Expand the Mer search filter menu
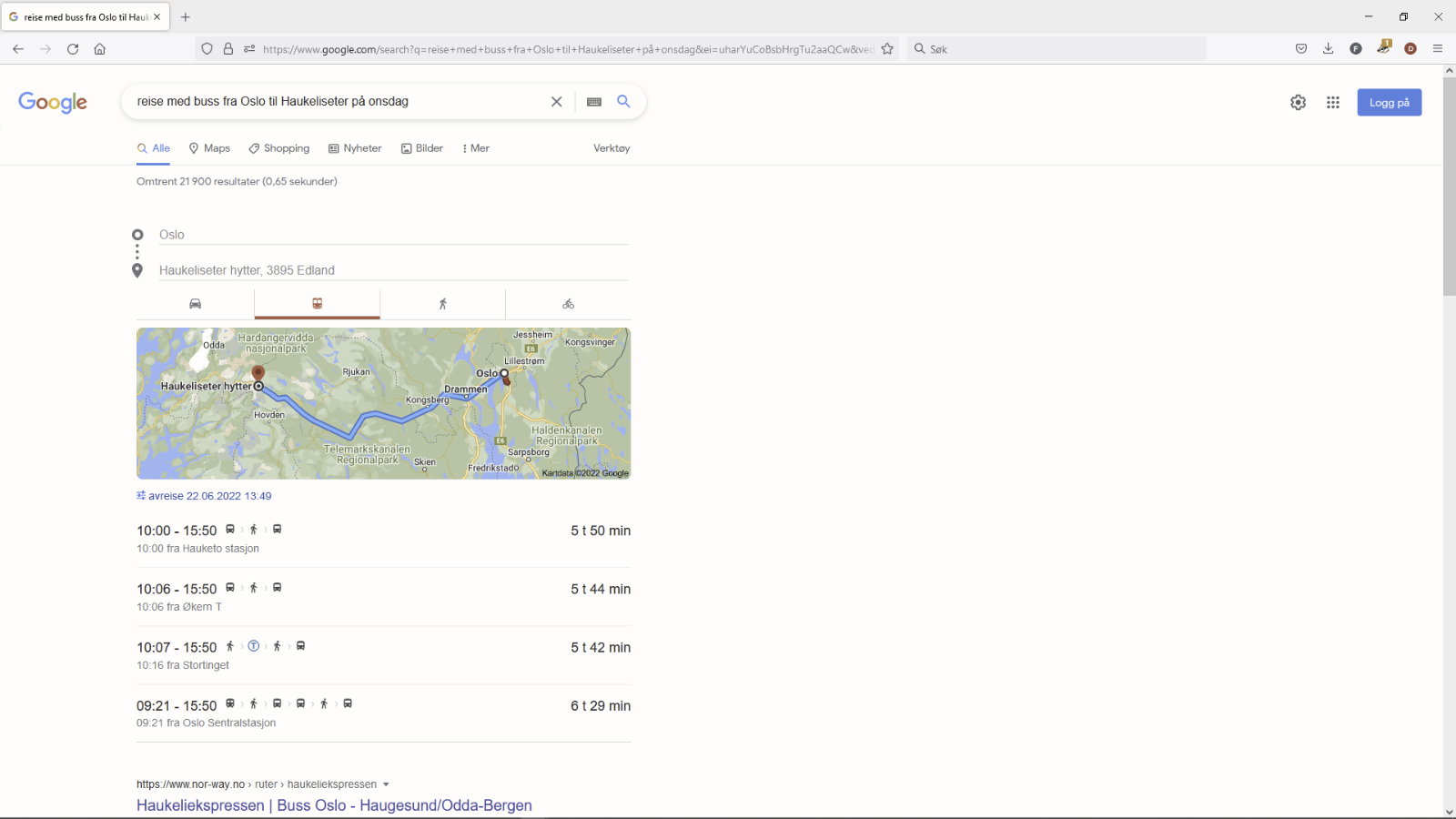The image size is (1456, 819). 476,148
